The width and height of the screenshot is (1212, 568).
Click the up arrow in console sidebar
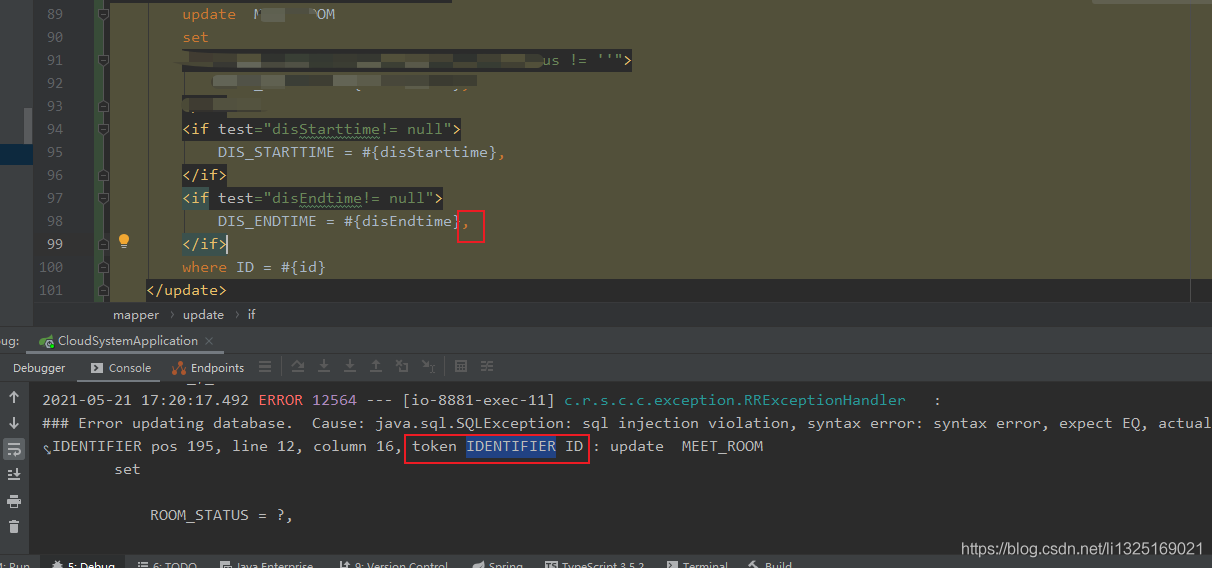pos(14,397)
